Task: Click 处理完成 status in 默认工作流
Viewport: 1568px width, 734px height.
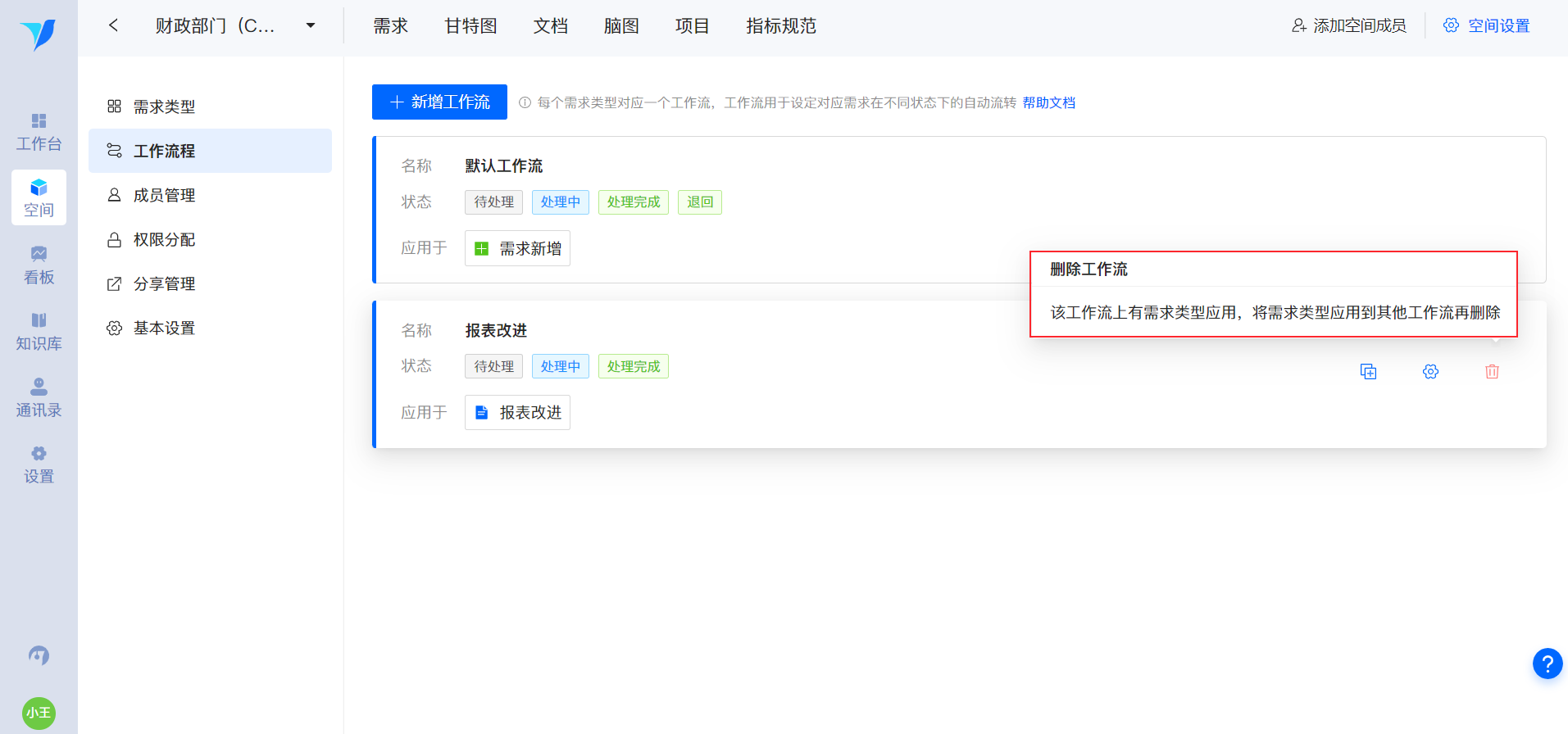Action: point(633,202)
